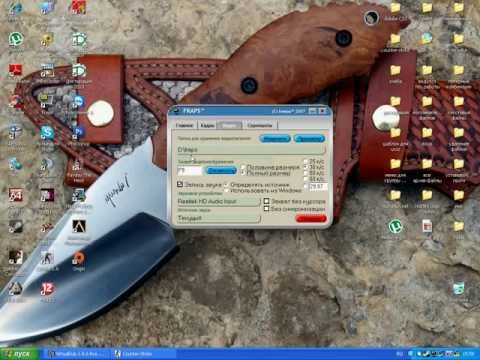Image resolution: width=480 pixels, height=360 pixels.
Task: Enable the Без синхронизации checkbox
Action: coord(266,209)
